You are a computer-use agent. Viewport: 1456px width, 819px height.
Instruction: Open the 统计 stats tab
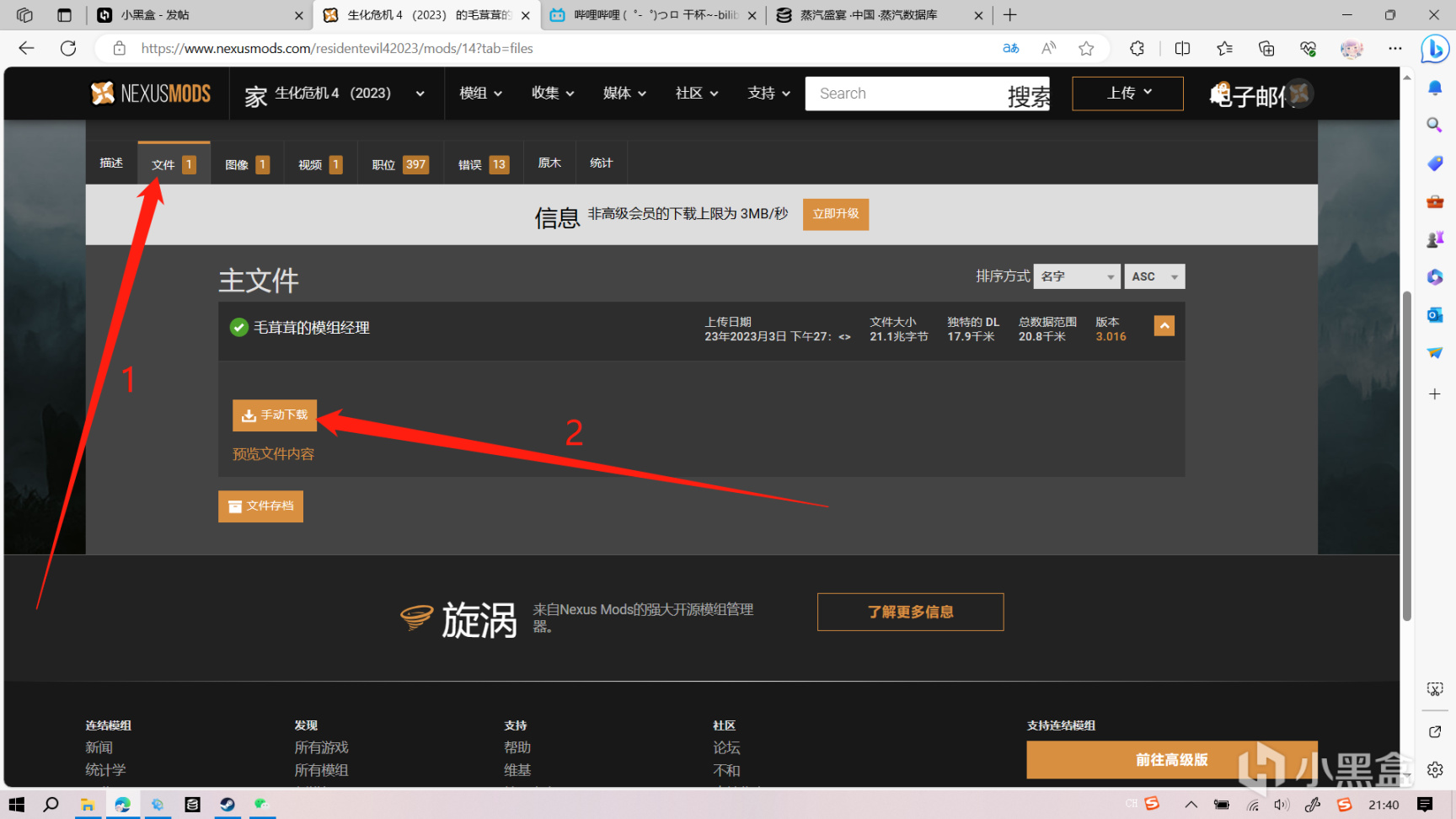pos(602,163)
